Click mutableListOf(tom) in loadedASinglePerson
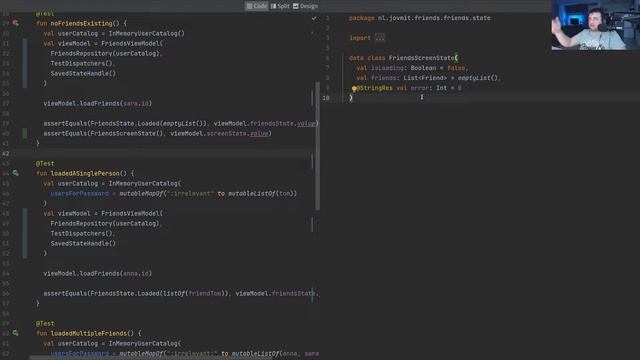Screen dimensions: 640x360 point(262,193)
